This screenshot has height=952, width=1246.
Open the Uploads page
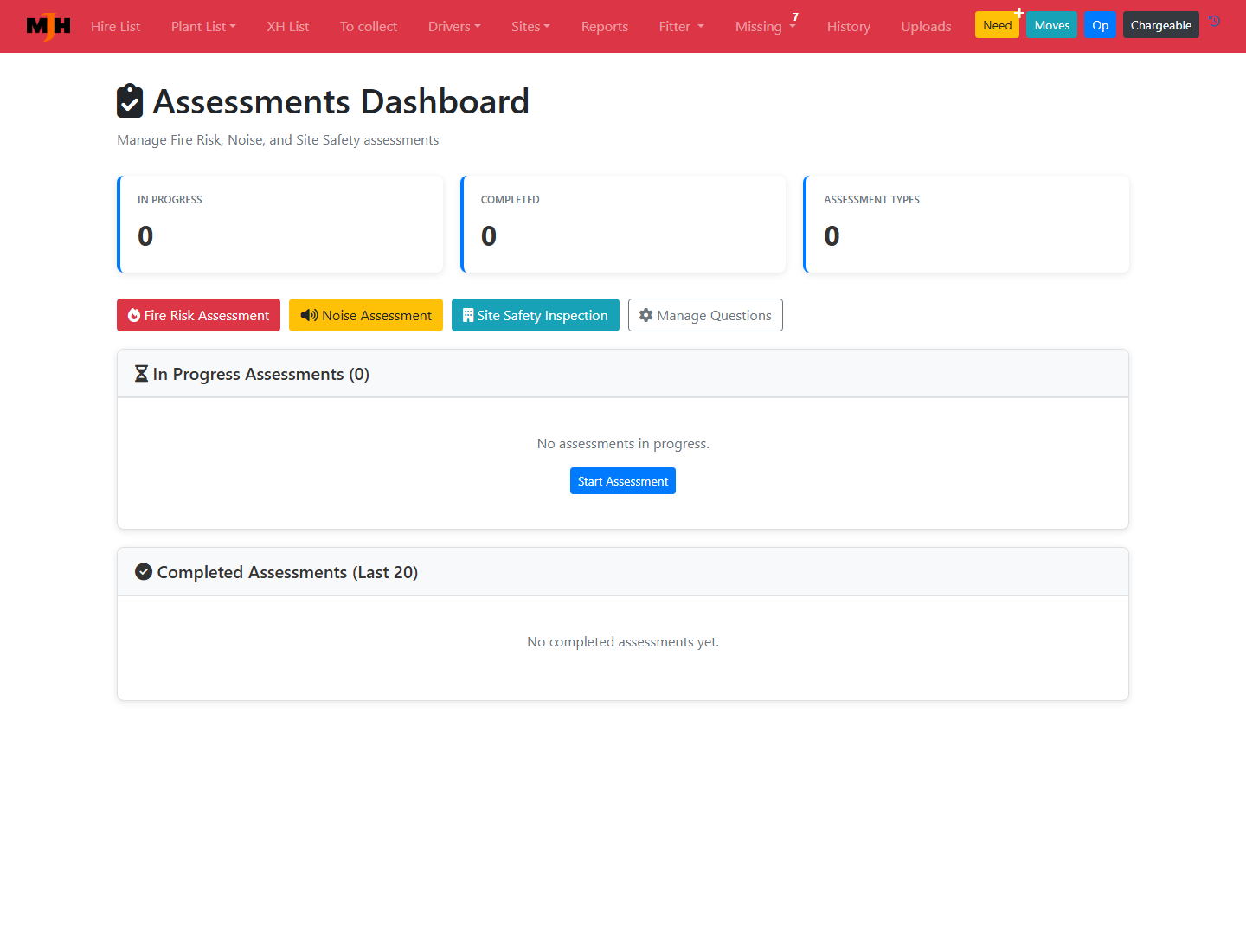point(926,26)
